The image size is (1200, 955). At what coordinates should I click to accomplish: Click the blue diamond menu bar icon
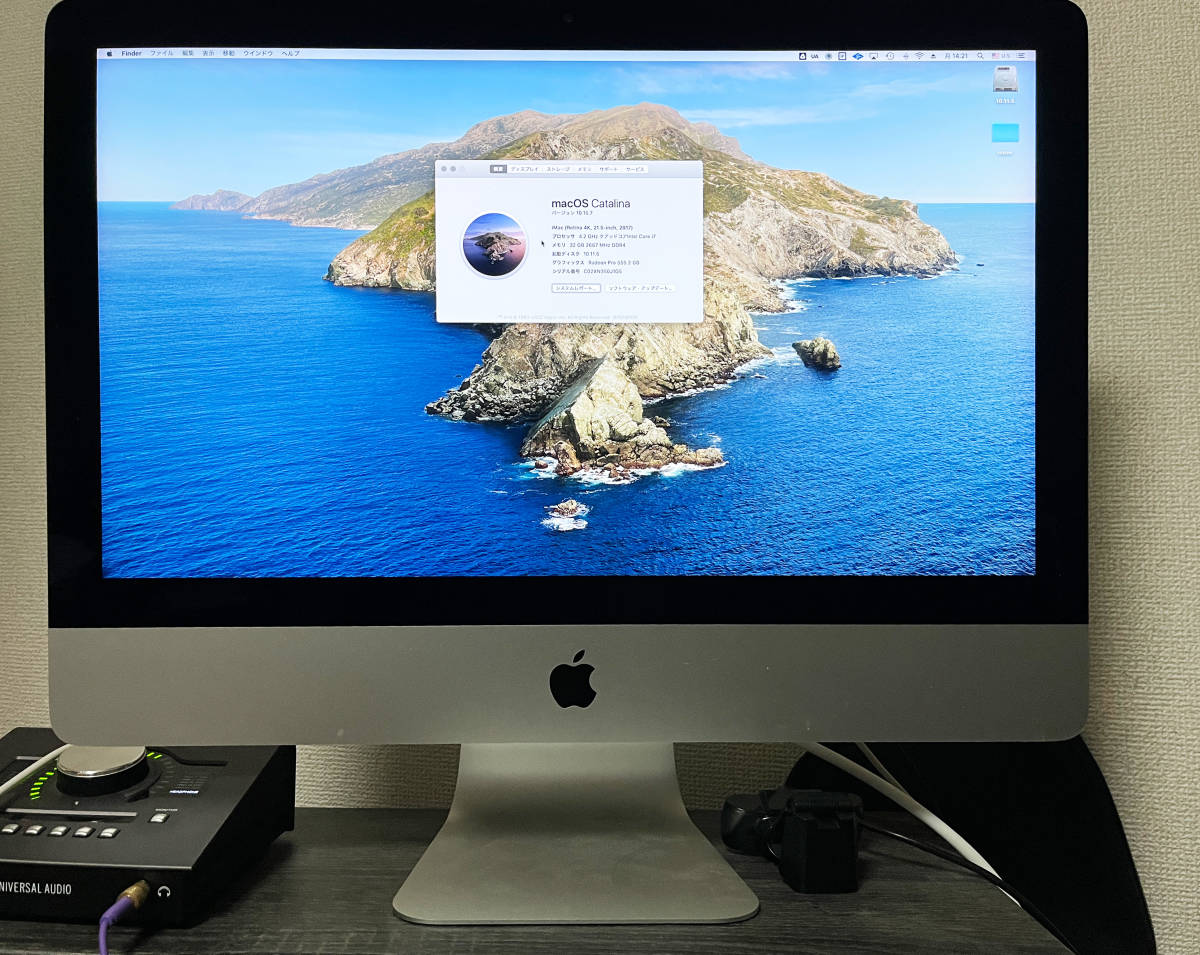[858, 56]
